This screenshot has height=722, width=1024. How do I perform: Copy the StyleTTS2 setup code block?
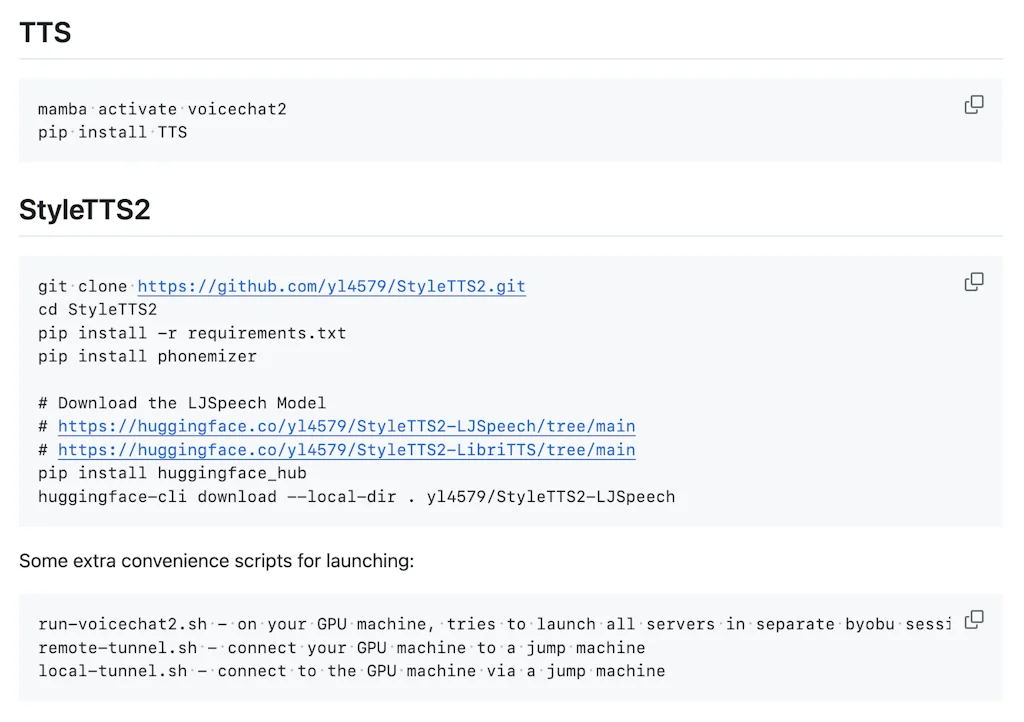coord(973,282)
